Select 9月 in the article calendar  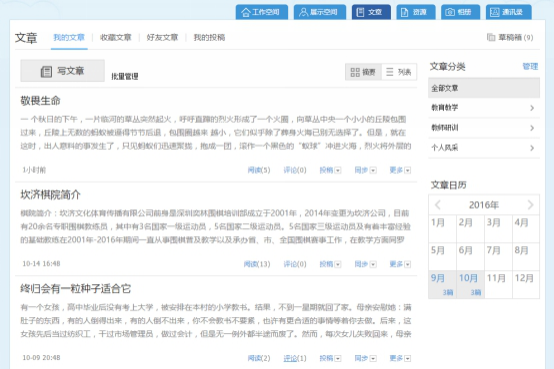(442, 285)
